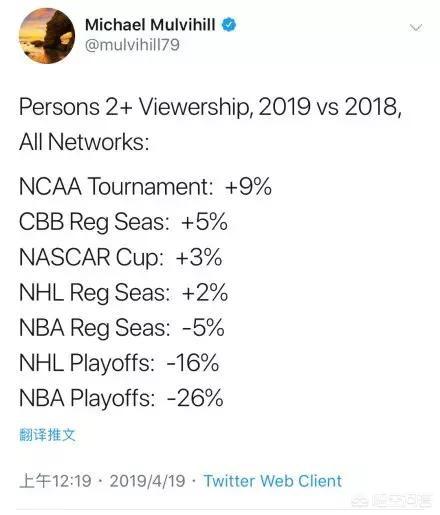Click the blue verified badge icon
This screenshot has height=515, width=440.
click(229, 25)
